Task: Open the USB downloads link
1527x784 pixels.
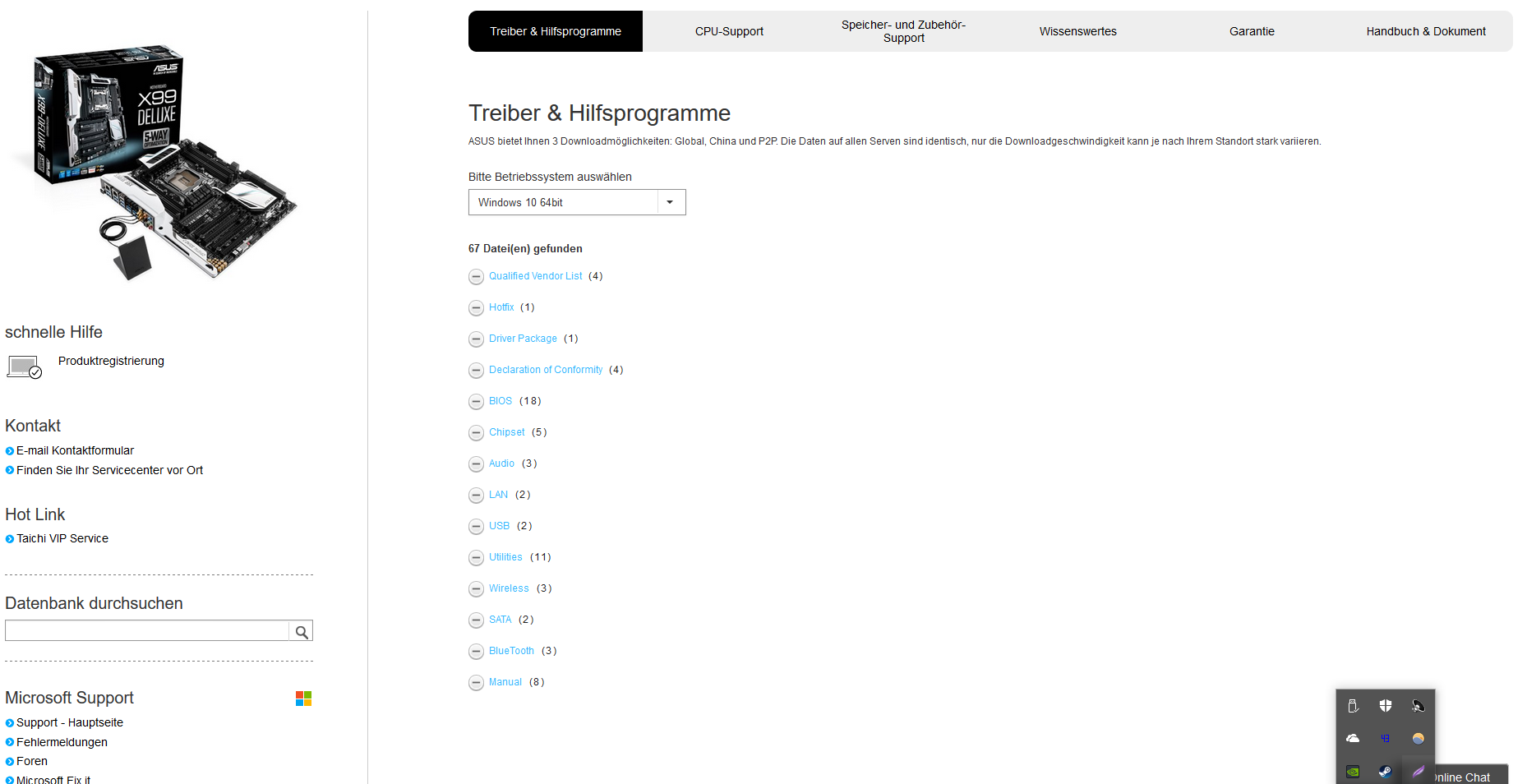Action: point(499,526)
